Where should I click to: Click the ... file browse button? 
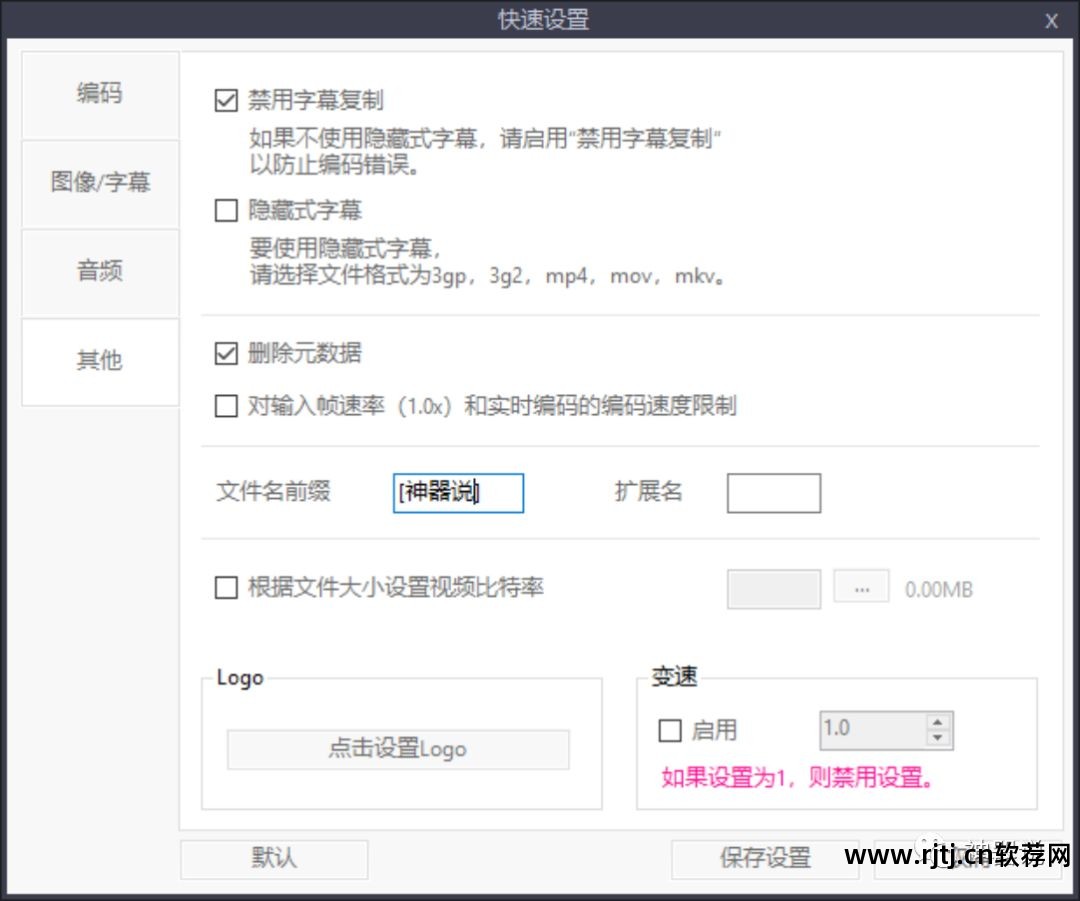click(x=861, y=588)
